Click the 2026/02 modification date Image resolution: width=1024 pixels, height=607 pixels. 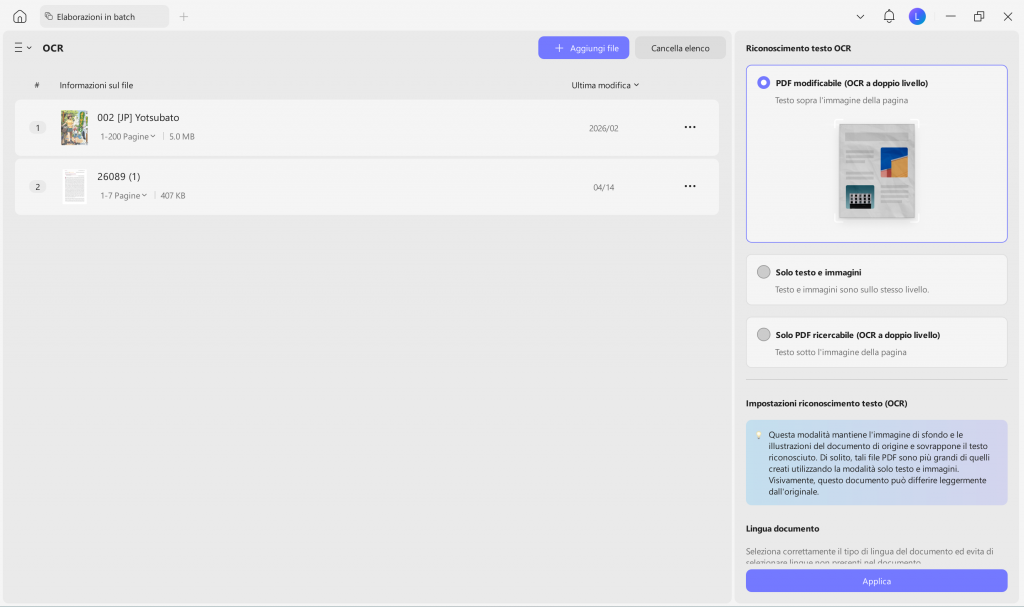coord(603,128)
